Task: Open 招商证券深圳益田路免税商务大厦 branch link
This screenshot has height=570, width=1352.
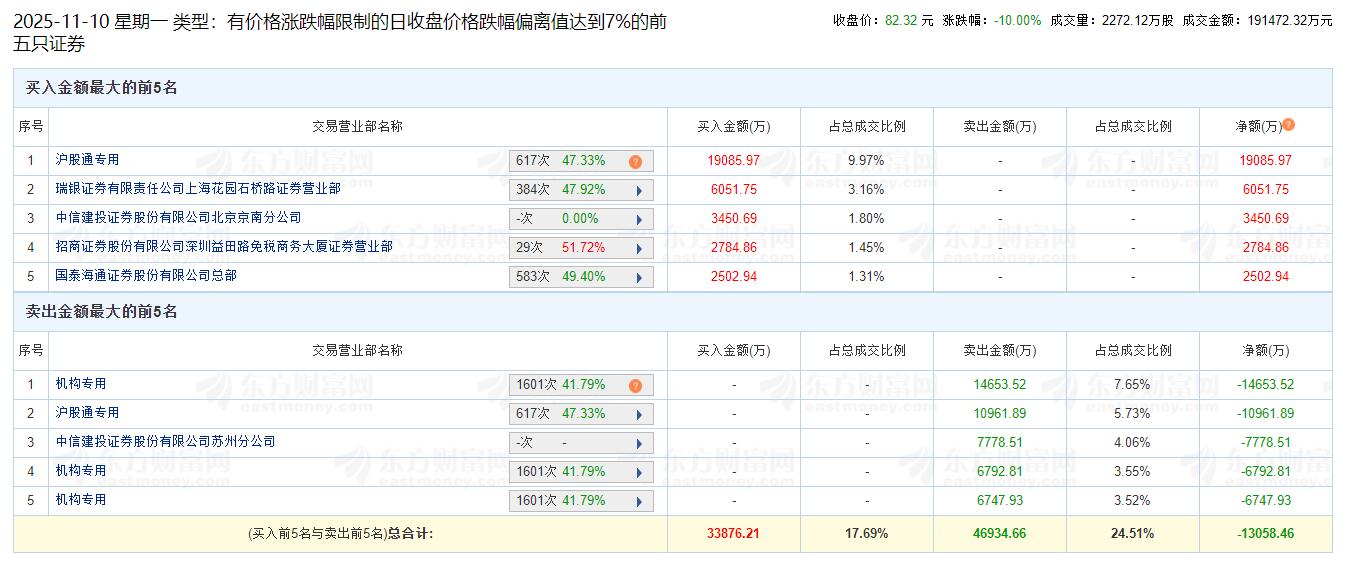Action: tap(223, 246)
